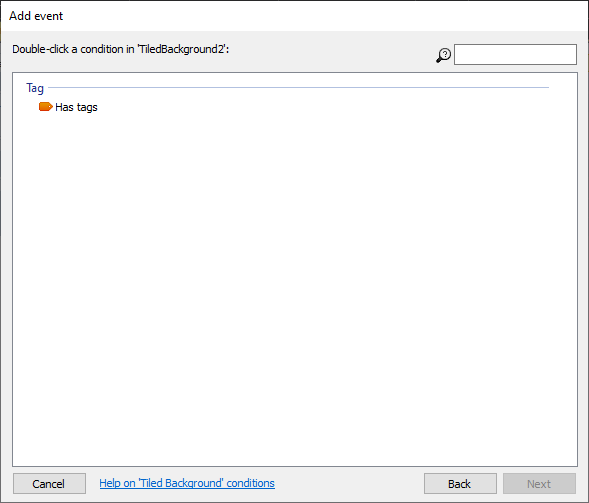Click the 'Double-click a condition in TiledBackground2' prompt
Screen dimensions: 589x503
121,49
